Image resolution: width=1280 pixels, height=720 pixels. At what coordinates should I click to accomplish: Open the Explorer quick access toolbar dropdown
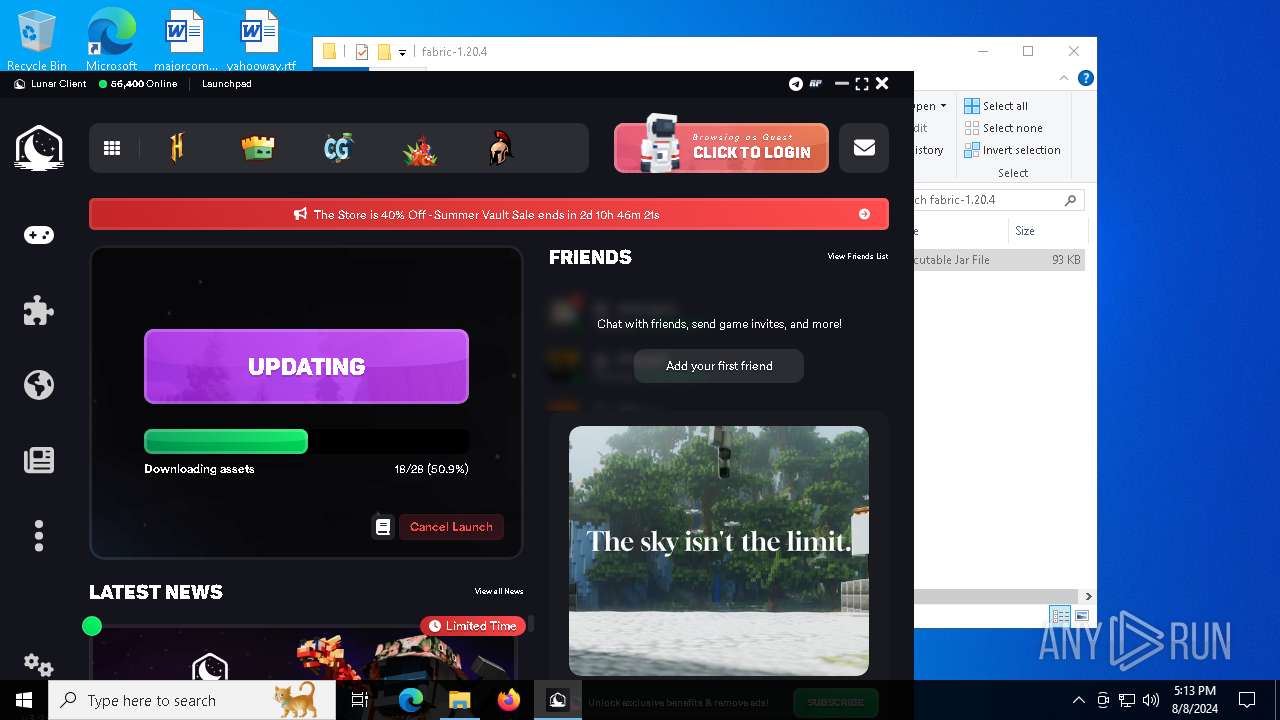tap(402, 52)
